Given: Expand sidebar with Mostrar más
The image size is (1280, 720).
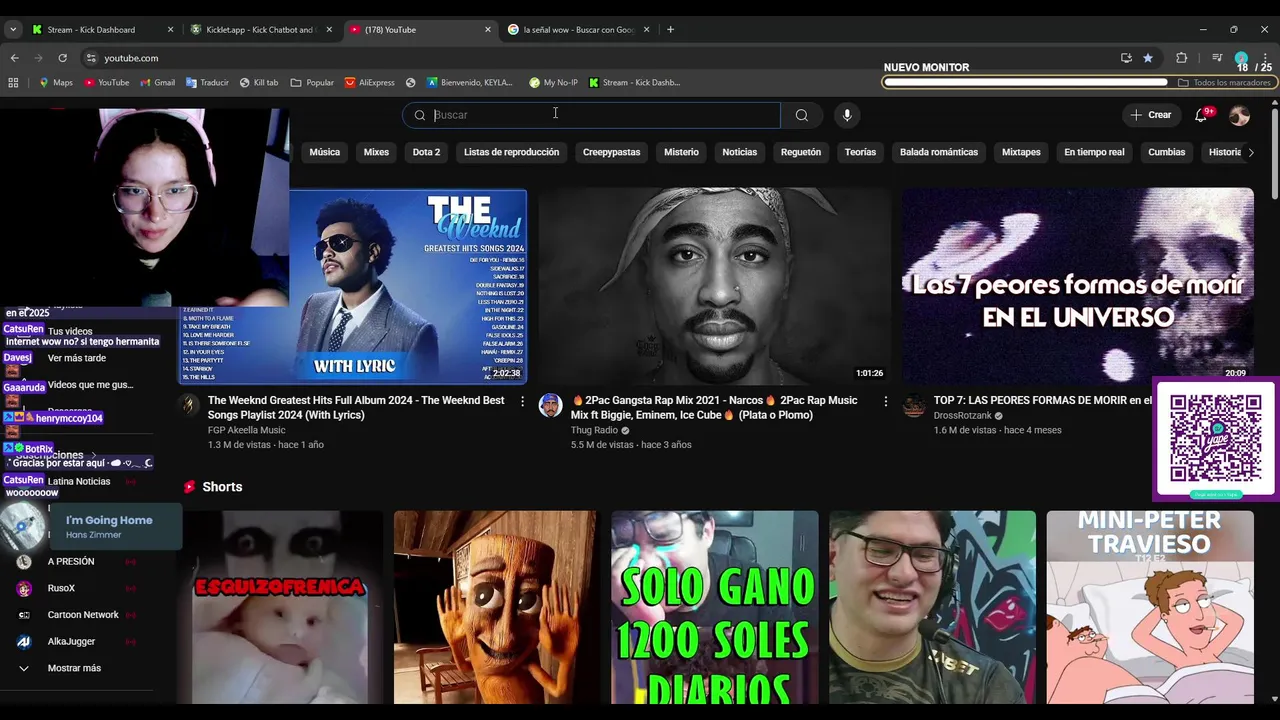Looking at the screenshot, I should click(74, 668).
